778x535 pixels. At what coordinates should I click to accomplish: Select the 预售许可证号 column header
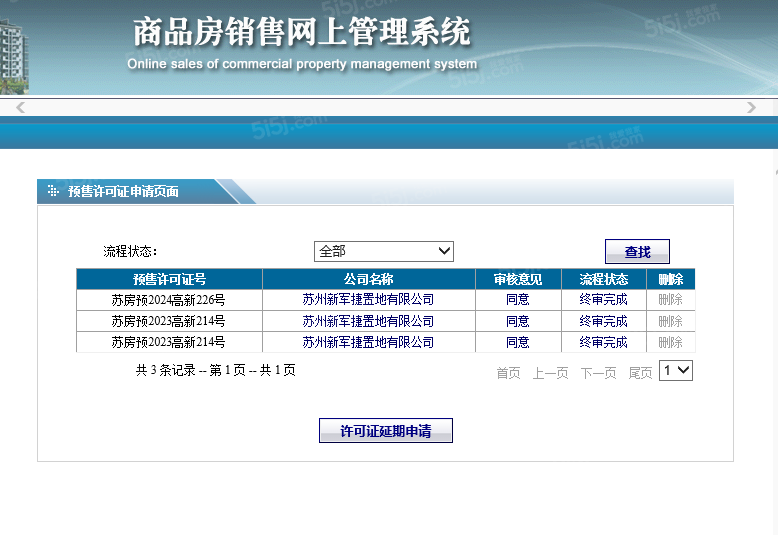click(169, 279)
